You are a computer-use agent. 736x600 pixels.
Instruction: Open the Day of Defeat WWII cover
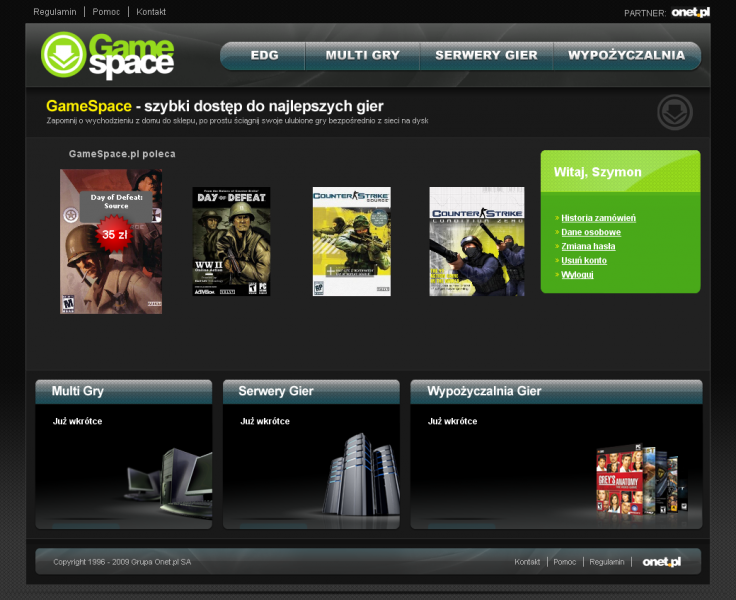coord(231,241)
